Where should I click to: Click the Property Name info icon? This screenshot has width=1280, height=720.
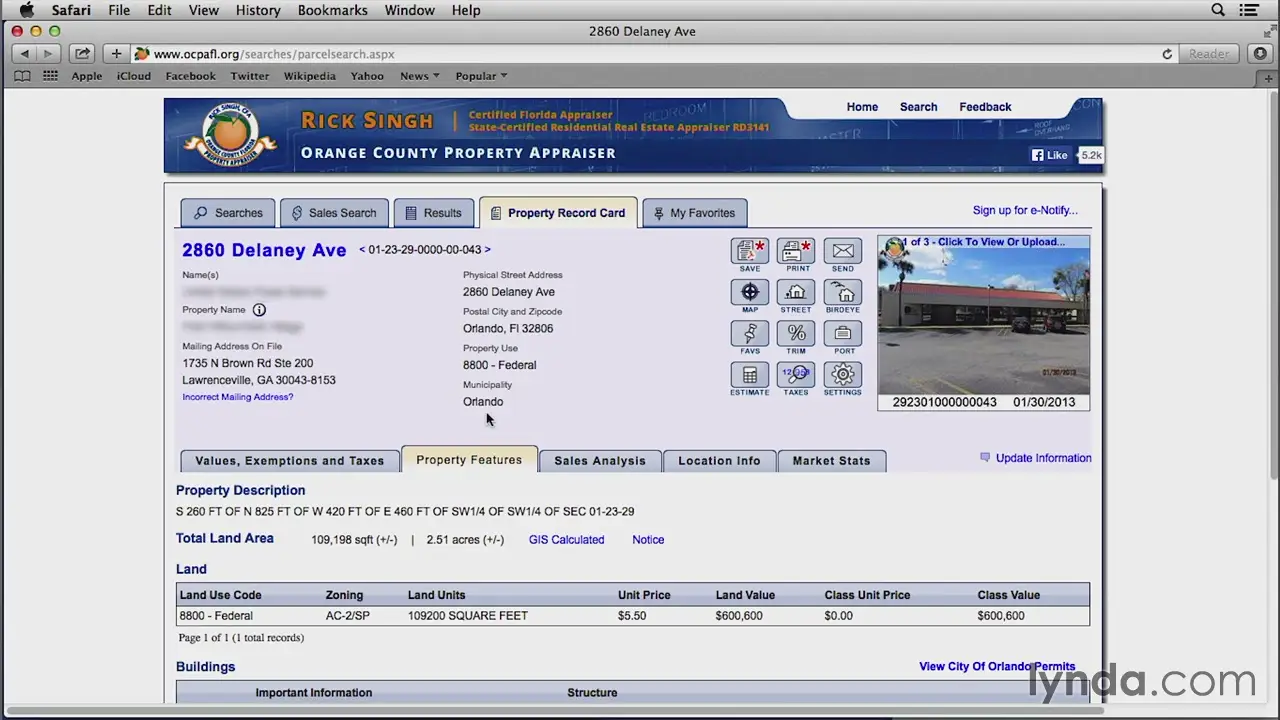click(x=259, y=310)
